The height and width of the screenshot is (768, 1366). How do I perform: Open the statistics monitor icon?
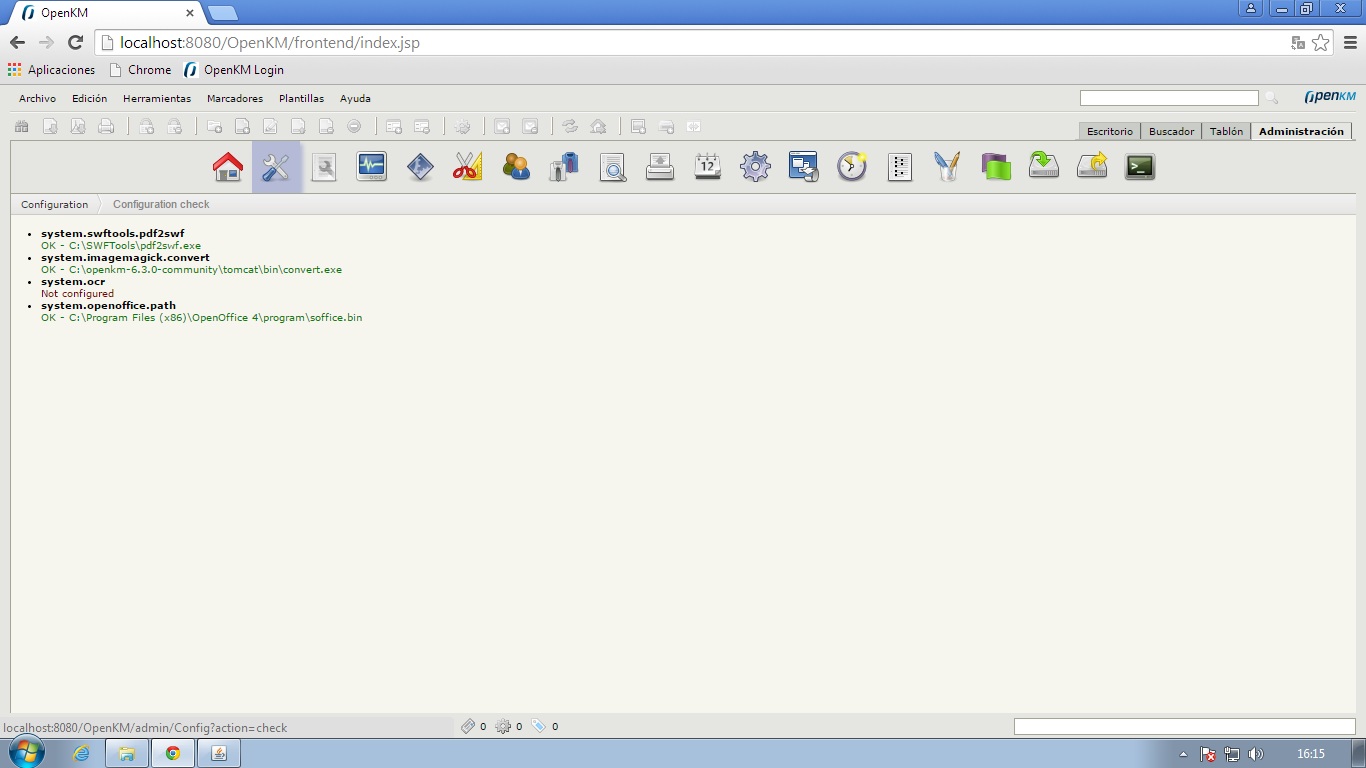click(x=371, y=166)
